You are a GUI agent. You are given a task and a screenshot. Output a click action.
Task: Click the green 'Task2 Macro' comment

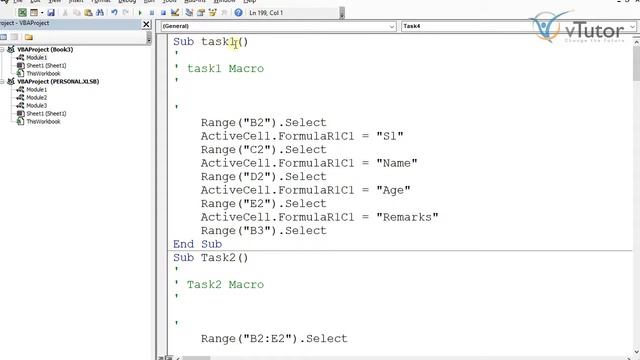point(225,284)
